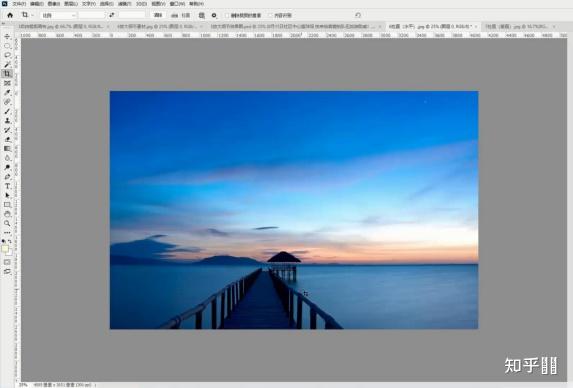
Task: Select the Lasso tool
Action: [7, 55]
